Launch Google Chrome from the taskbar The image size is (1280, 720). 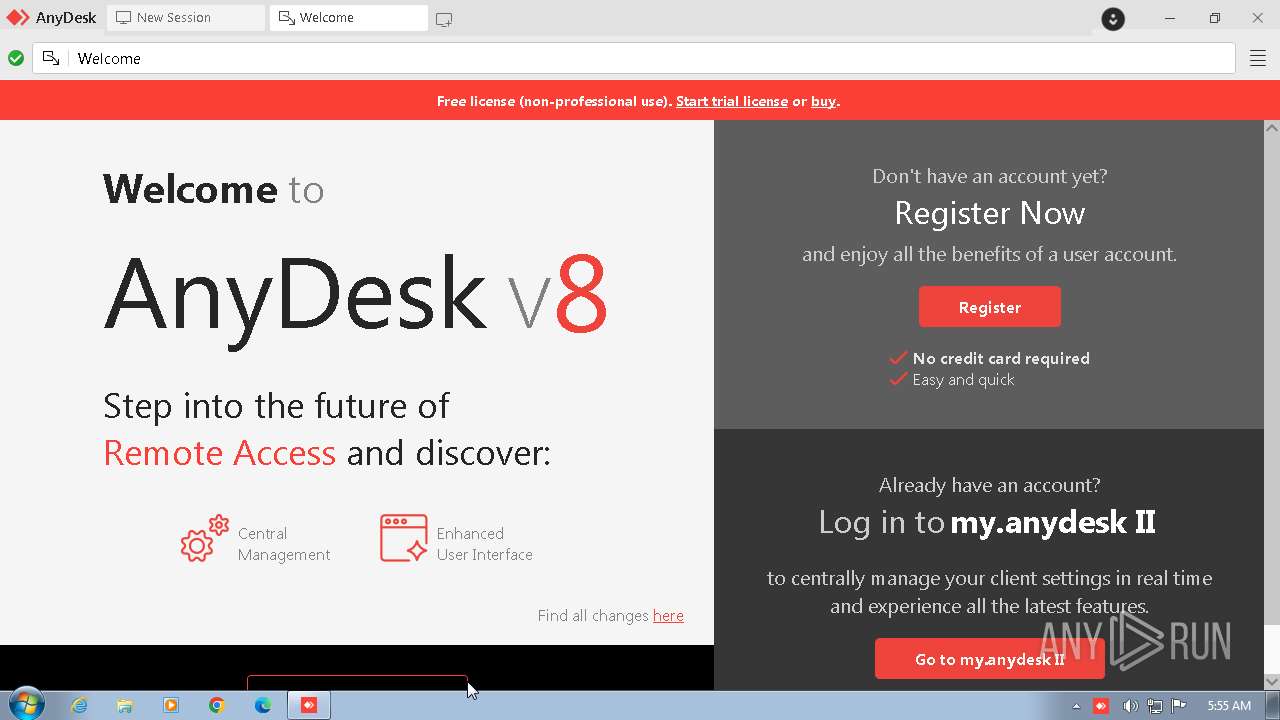(217, 705)
